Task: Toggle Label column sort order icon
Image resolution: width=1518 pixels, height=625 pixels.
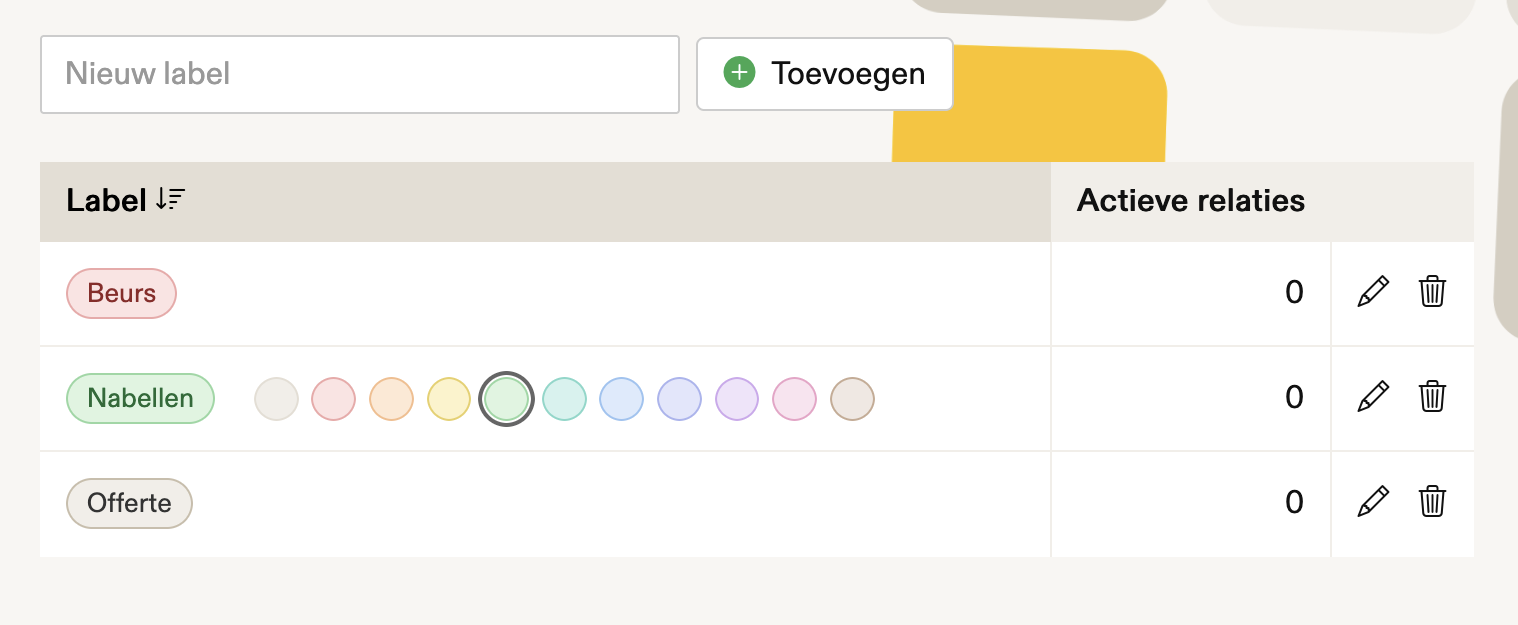Action: 171,200
